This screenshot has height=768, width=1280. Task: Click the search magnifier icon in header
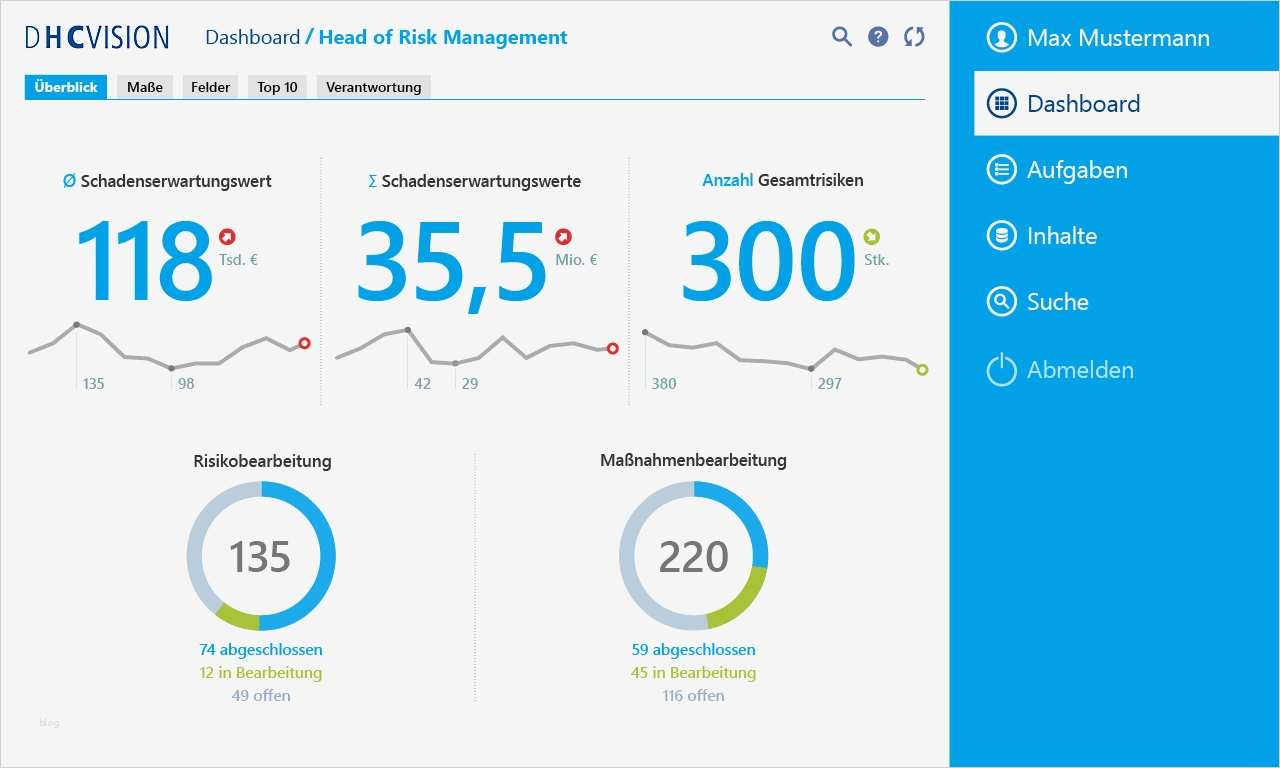tap(842, 37)
